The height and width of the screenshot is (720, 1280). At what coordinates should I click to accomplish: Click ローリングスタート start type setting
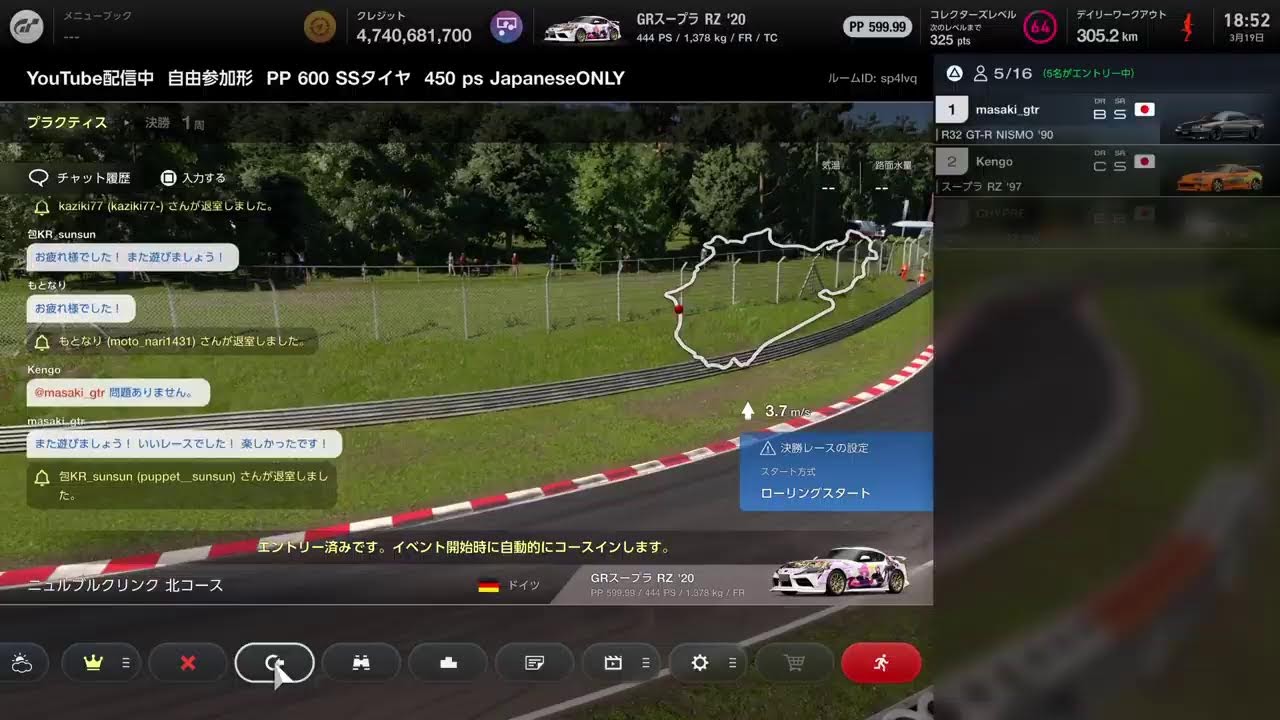click(x=815, y=493)
